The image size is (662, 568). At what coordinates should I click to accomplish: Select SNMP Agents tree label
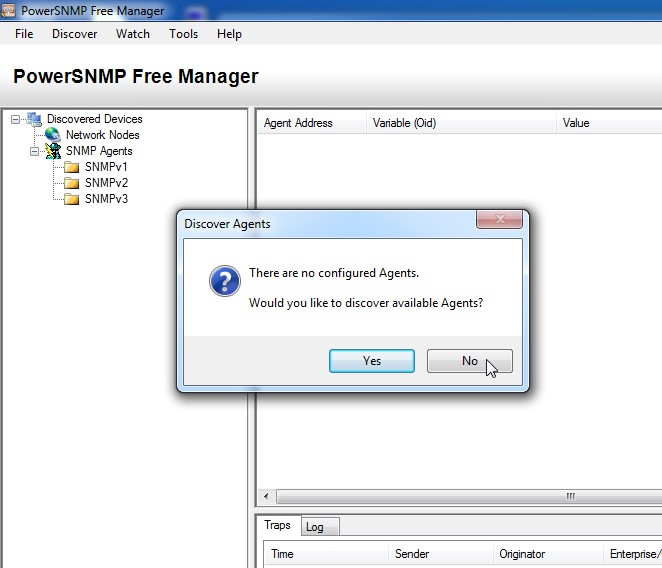click(x=99, y=151)
